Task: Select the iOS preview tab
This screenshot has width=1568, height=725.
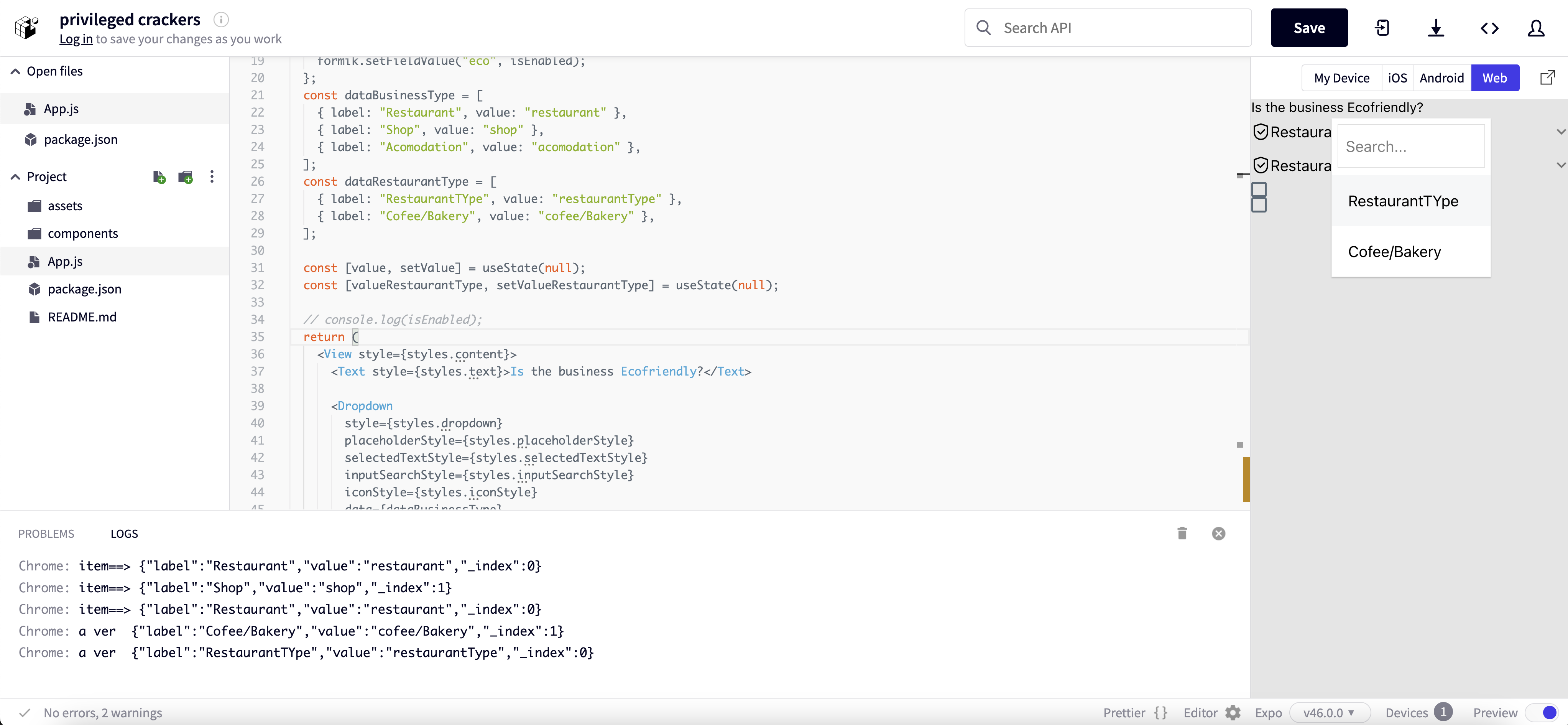Action: click(1397, 78)
